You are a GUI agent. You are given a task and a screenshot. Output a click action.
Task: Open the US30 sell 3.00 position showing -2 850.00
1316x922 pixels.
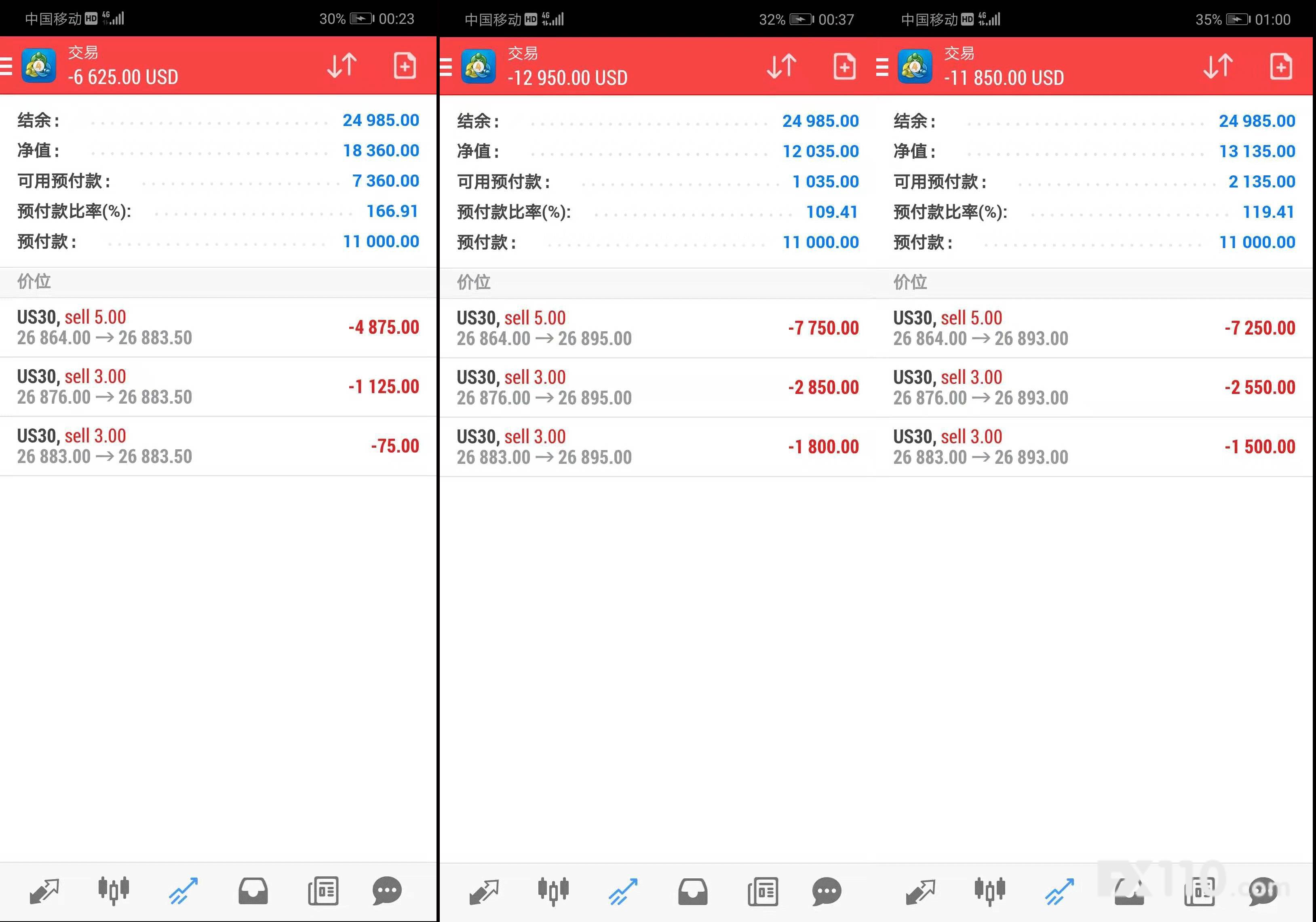coord(658,387)
